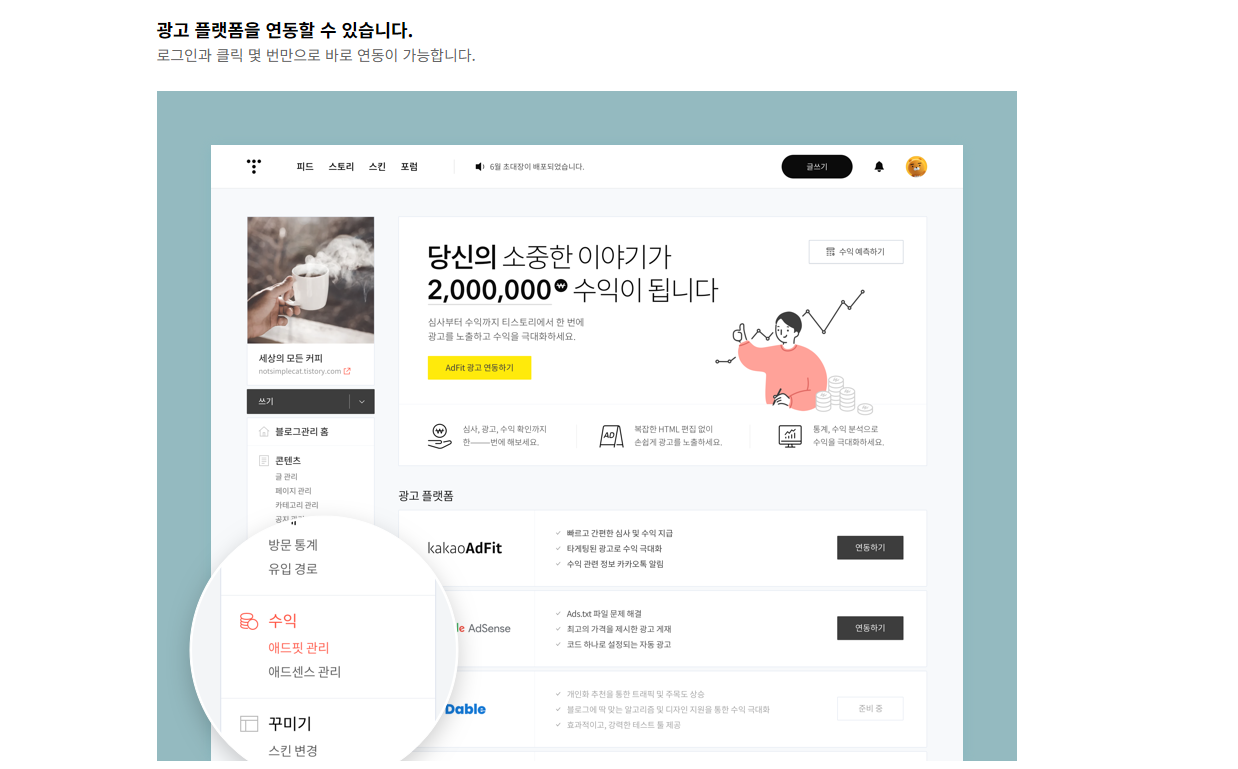
Task: Click AdFit 광고 연동하기 yellow button
Action: [x=479, y=368]
